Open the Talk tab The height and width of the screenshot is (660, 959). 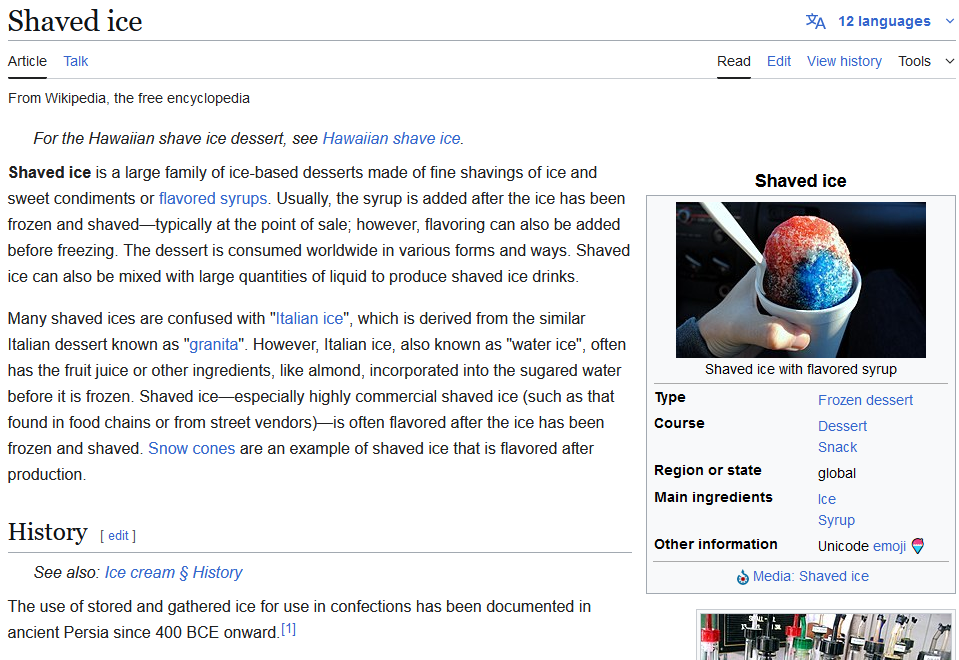point(76,61)
